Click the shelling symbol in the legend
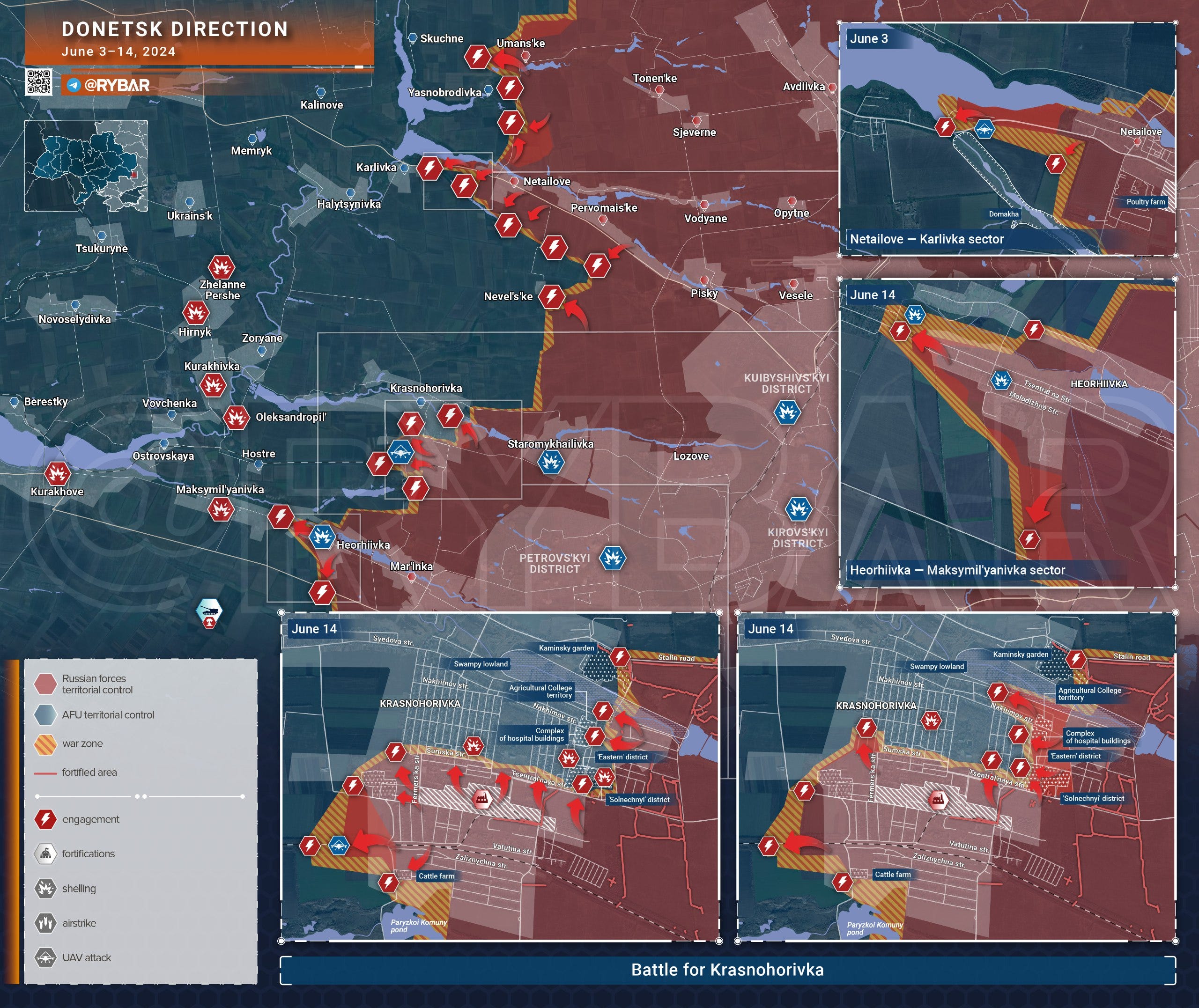 pos(46,889)
